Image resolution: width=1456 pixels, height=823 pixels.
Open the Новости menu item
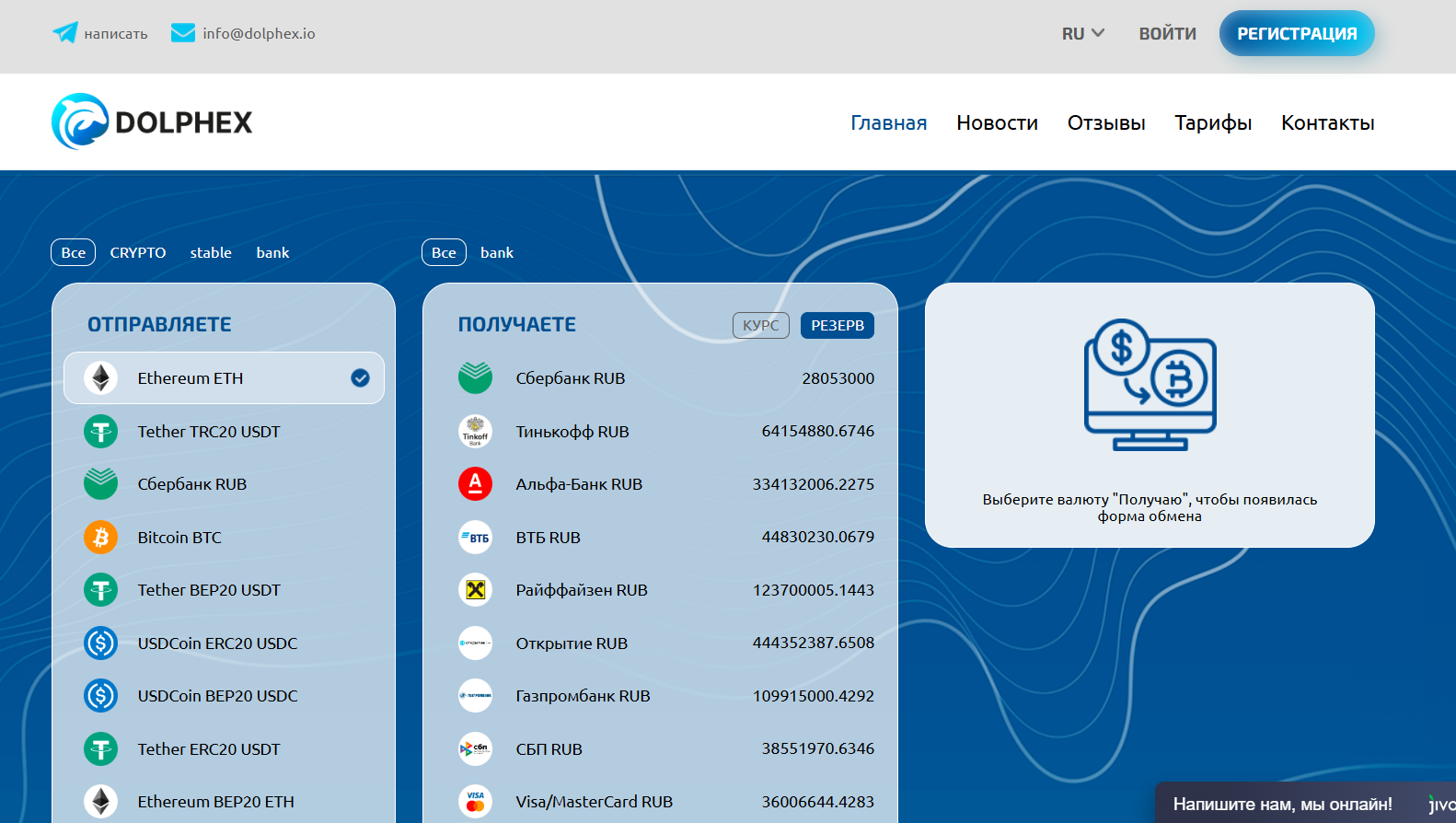[x=997, y=123]
